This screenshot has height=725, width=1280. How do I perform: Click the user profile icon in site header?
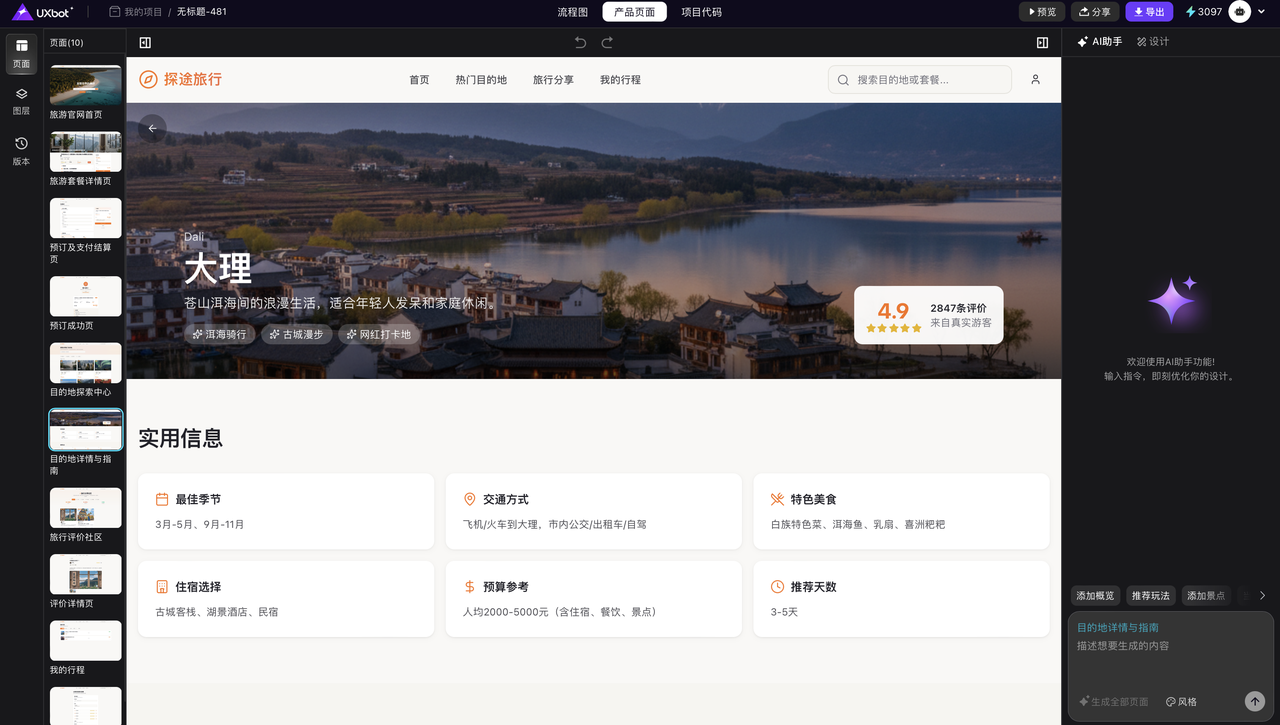click(1035, 80)
